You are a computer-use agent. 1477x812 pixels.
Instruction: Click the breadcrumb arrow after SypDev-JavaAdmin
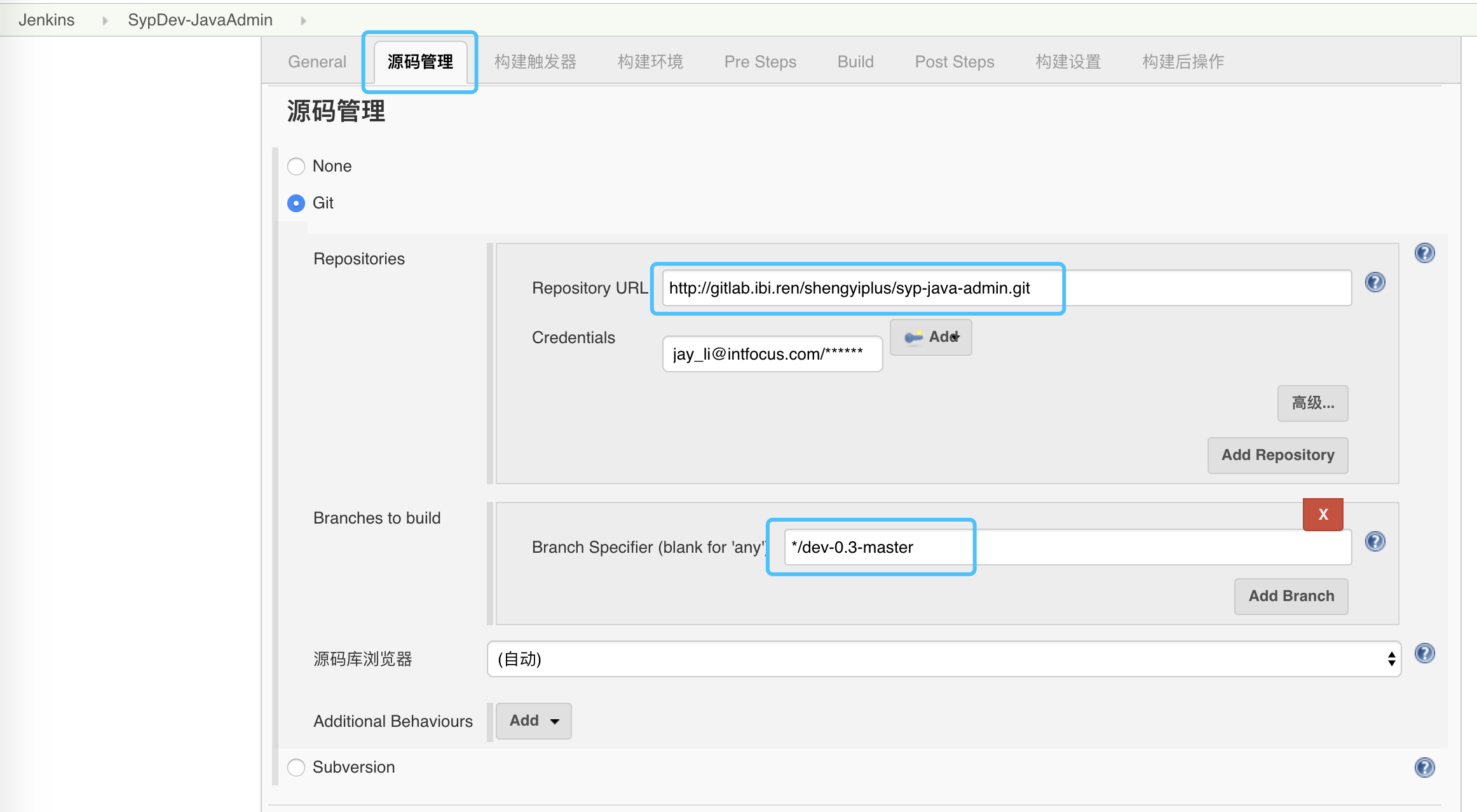click(303, 21)
